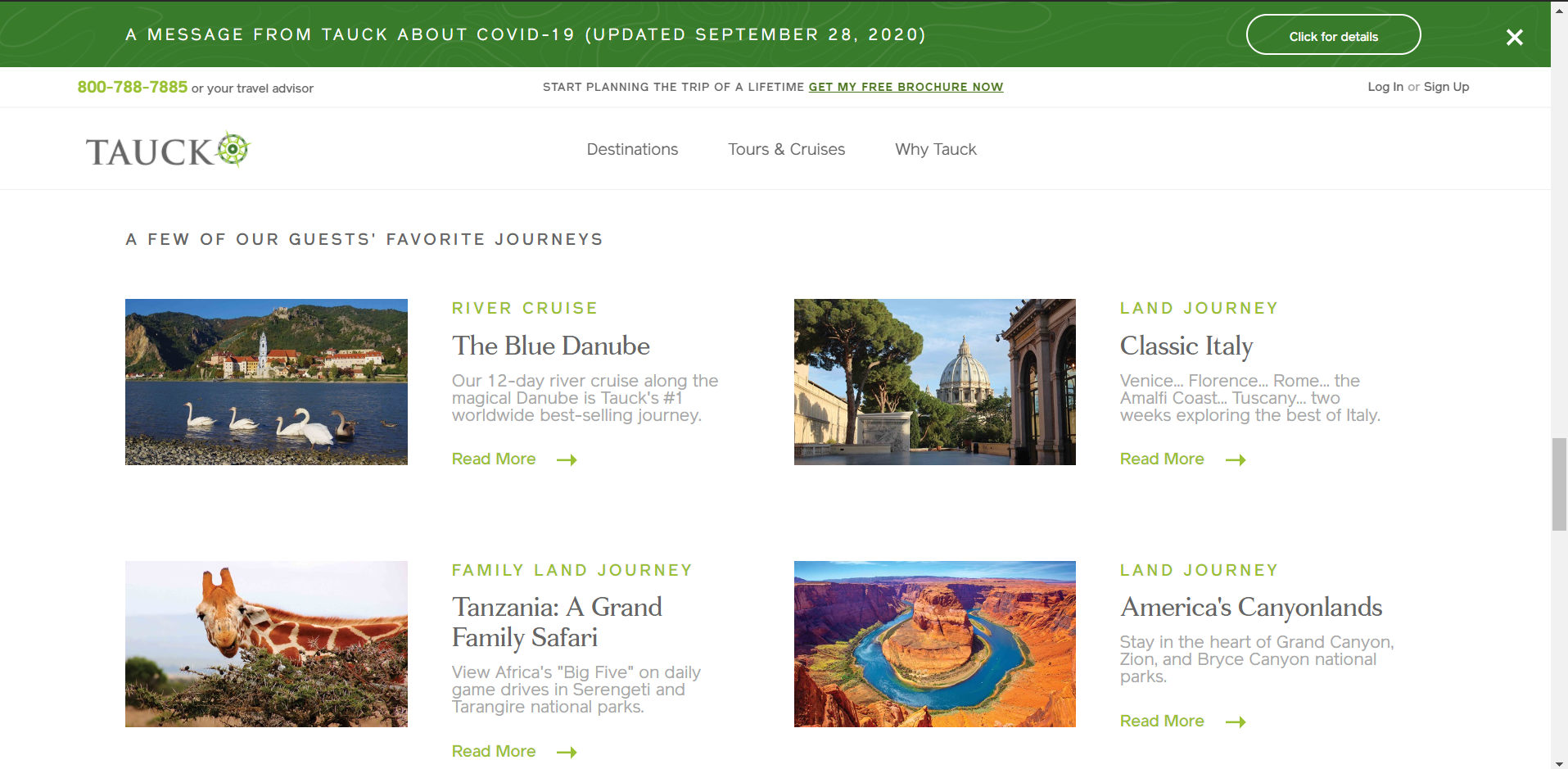Click the Log In link
The height and width of the screenshot is (769, 1568).
pyautogui.click(x=1385, y=87)
